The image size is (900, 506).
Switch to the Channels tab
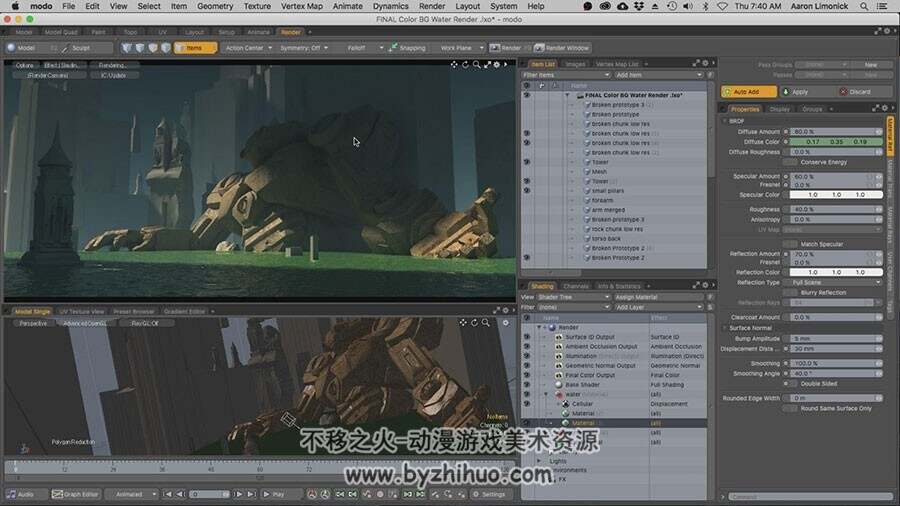(x=576, y=286)
